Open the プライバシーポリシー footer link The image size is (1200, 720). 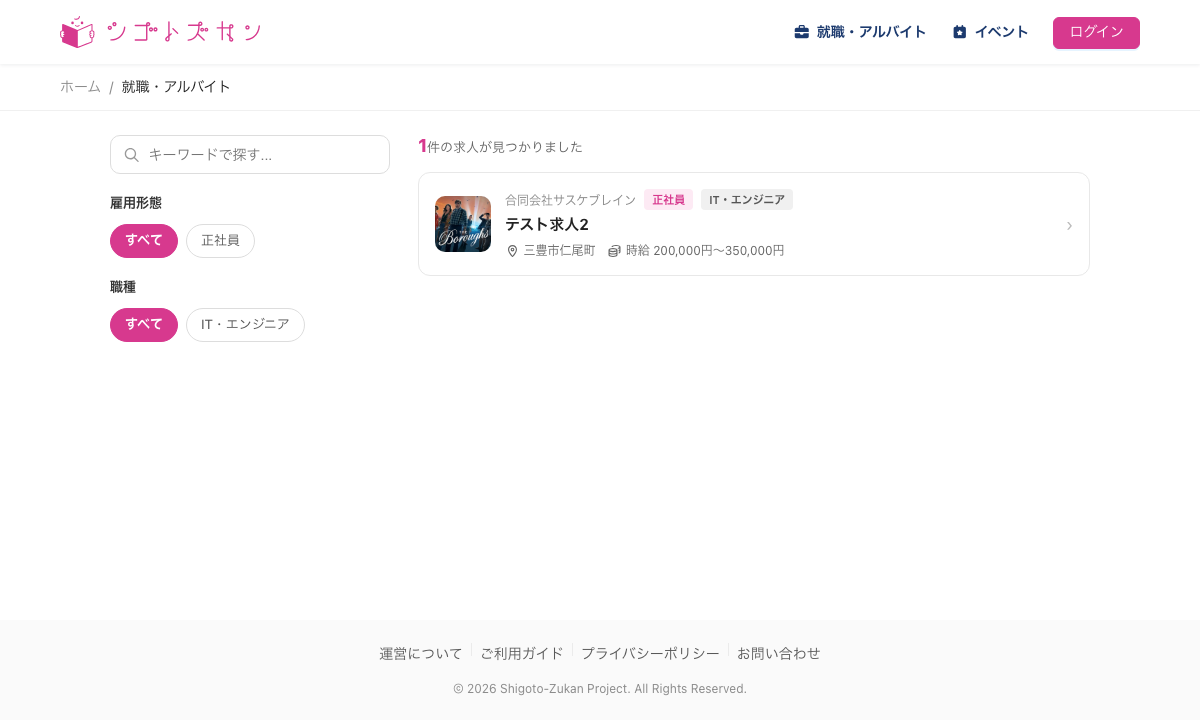pos(650,654)
